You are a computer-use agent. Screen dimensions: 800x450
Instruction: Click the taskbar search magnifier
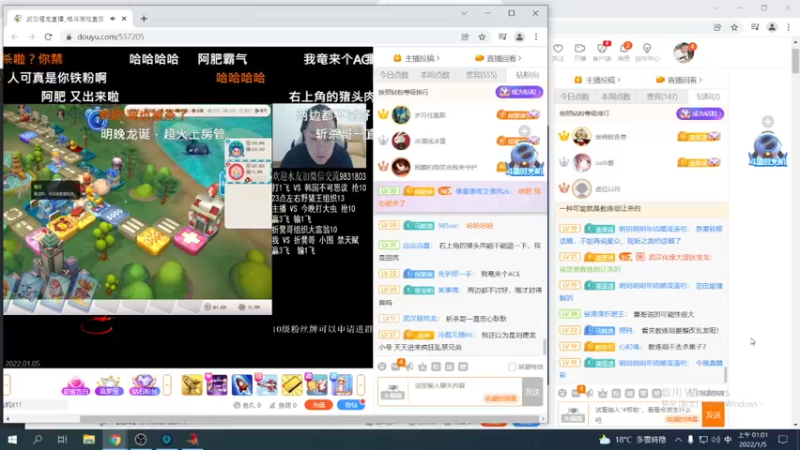pos(37,439)
